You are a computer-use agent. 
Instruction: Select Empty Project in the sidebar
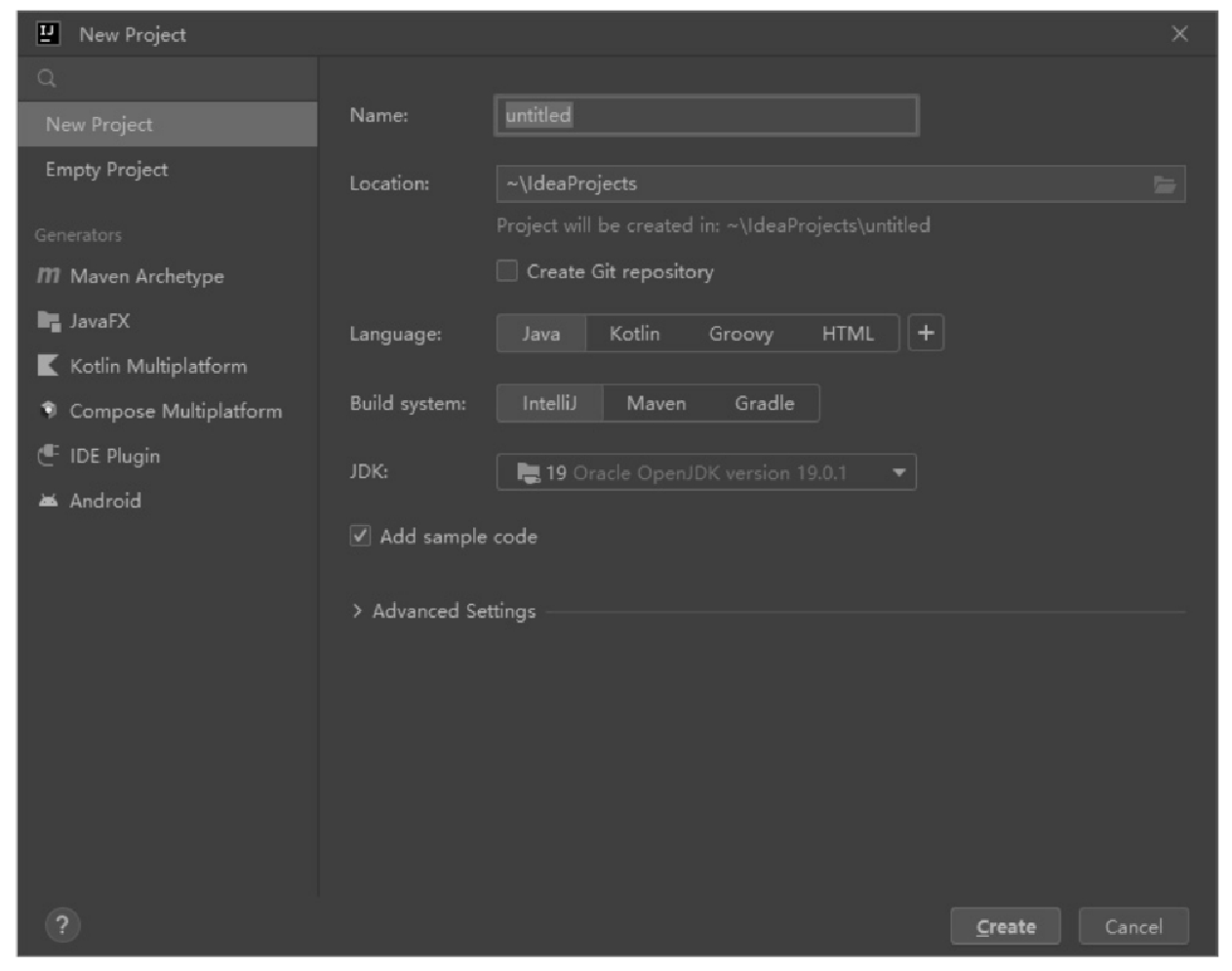coord(168,169)
